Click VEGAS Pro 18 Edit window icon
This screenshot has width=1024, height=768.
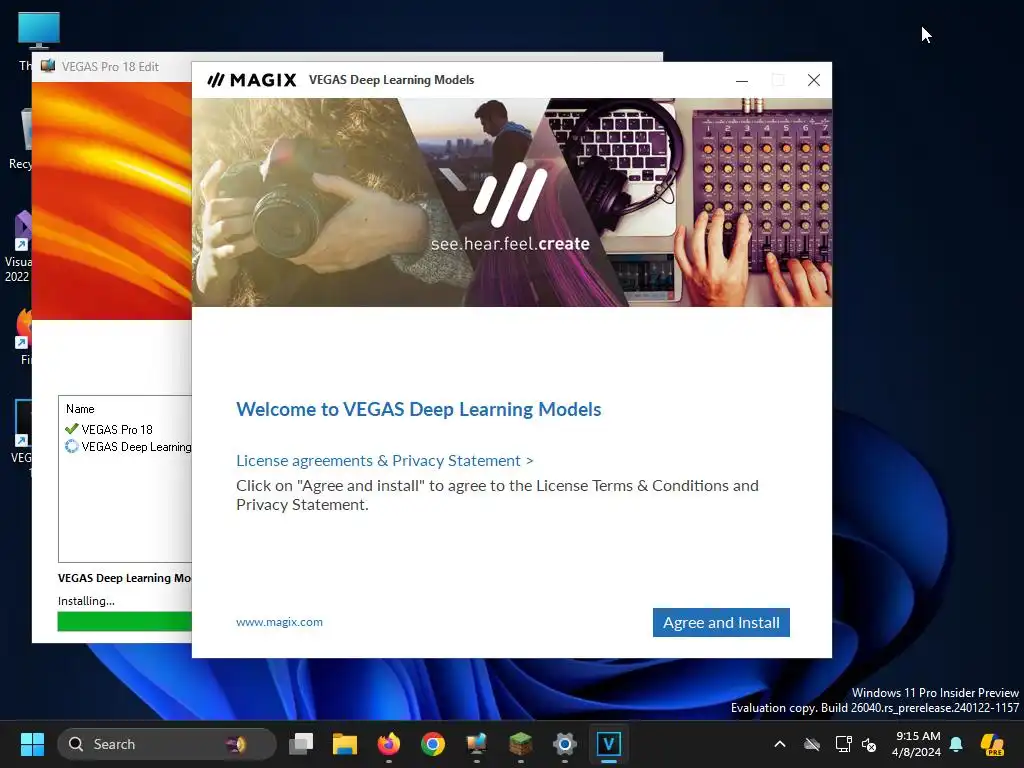[x=48, y=66]
